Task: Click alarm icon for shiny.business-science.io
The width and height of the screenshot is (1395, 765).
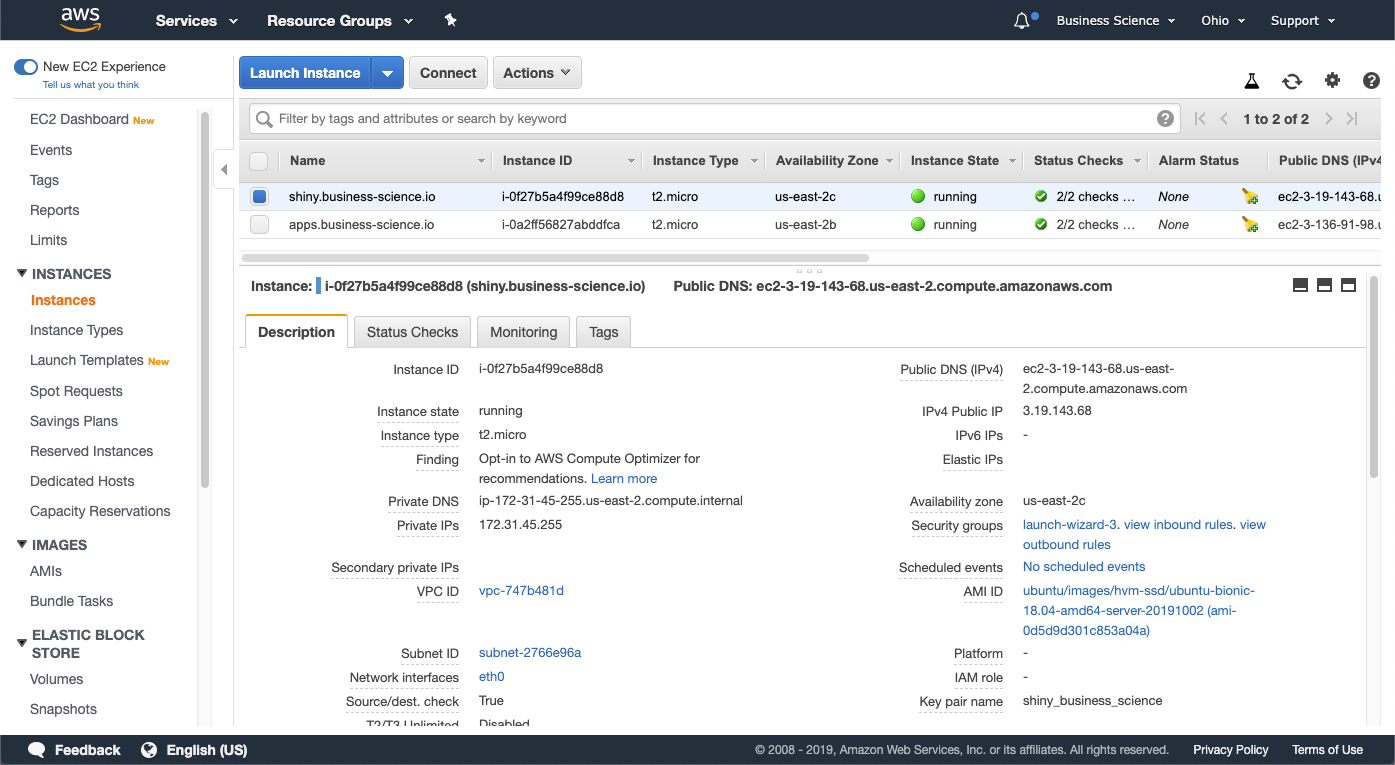Action: click(x=1250, y=197)
